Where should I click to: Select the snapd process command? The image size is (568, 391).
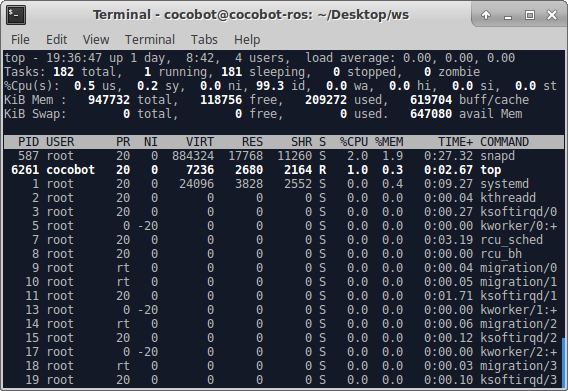pyautogui.click(x=497, y=156)
